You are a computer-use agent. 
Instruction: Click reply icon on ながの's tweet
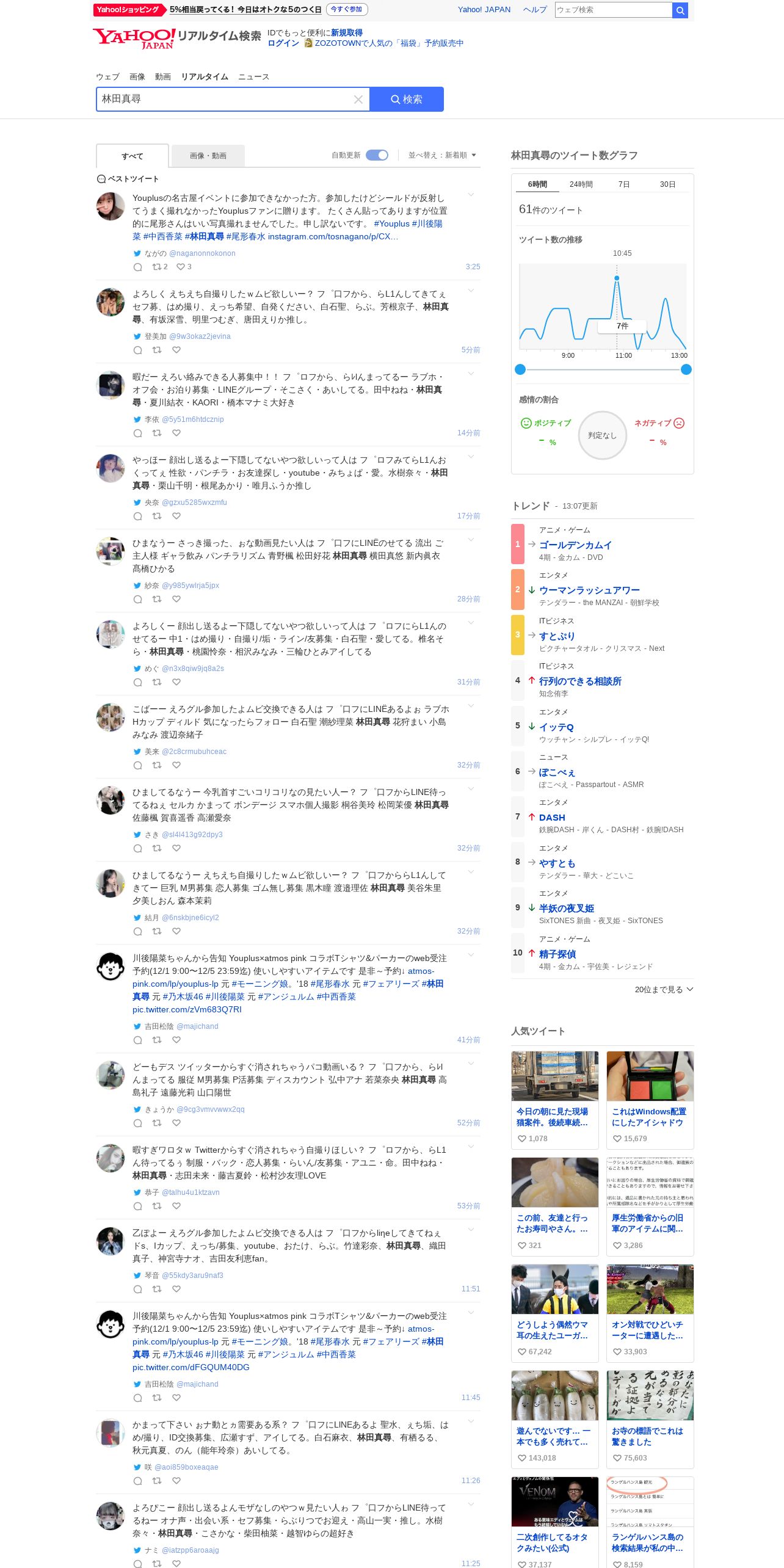(x=138, y=267)
